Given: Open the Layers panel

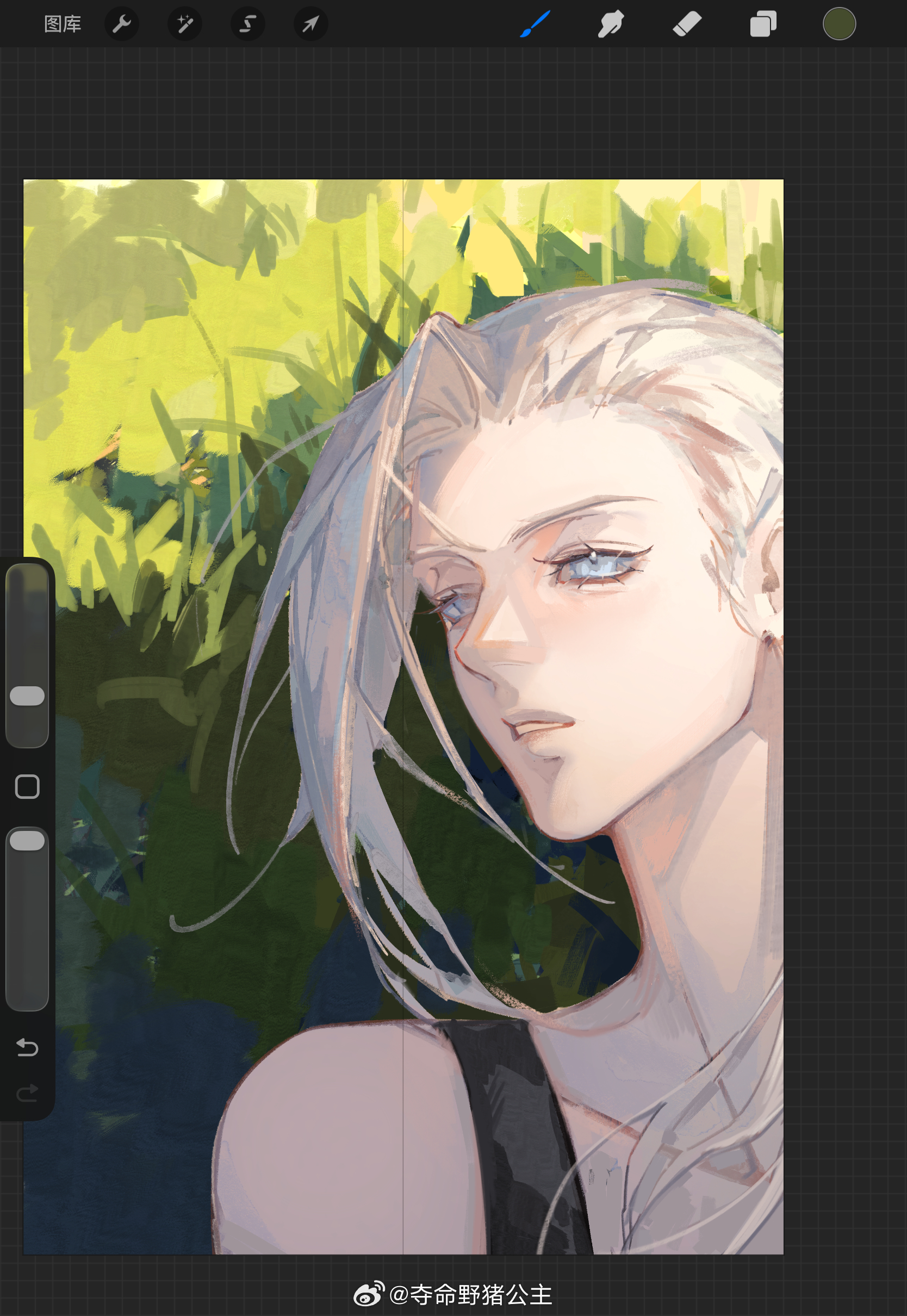Looking at the screenshot, I should pyautogui.click(x=763, y=24).
